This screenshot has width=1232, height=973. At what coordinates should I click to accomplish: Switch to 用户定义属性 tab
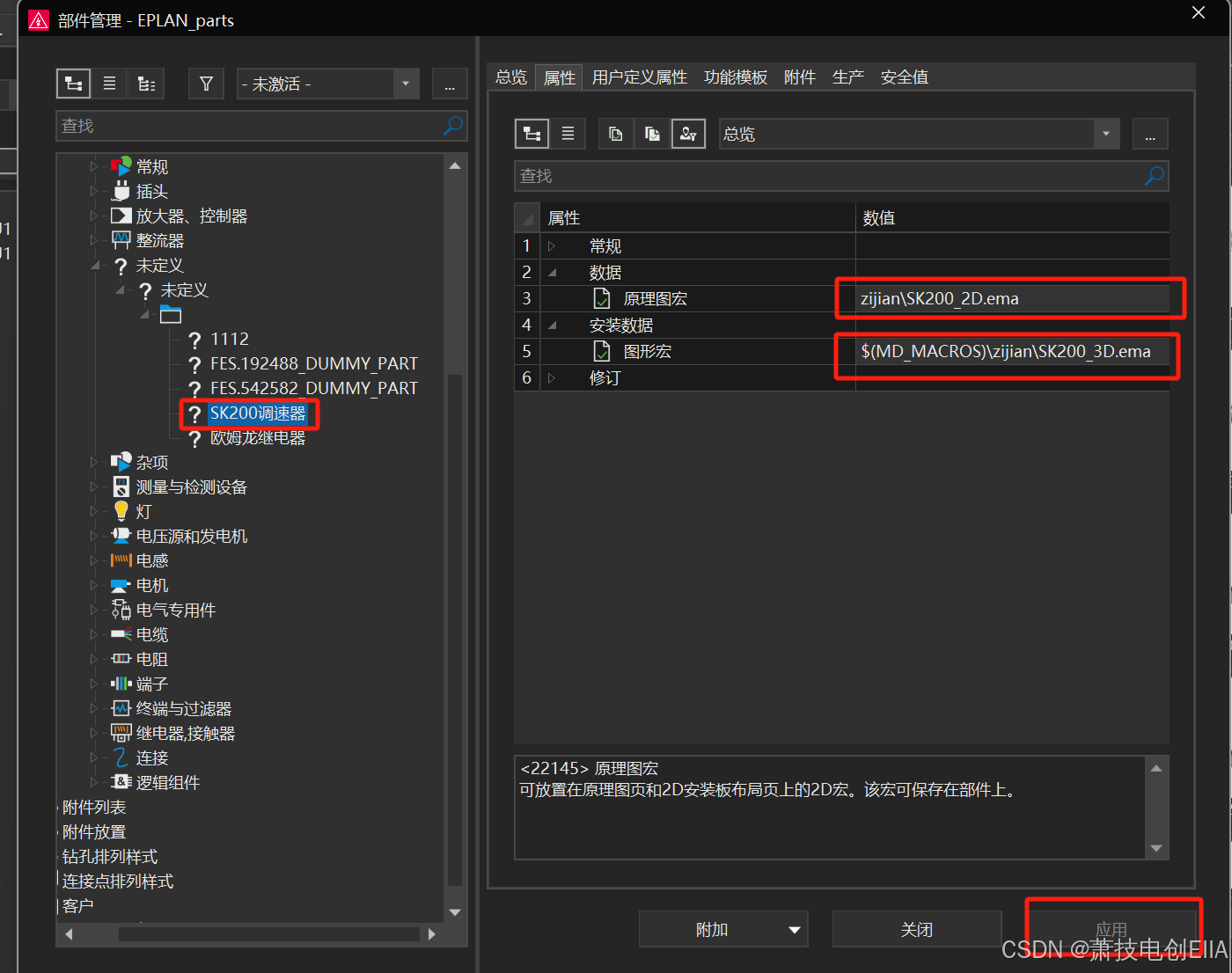tap(640, 77)
